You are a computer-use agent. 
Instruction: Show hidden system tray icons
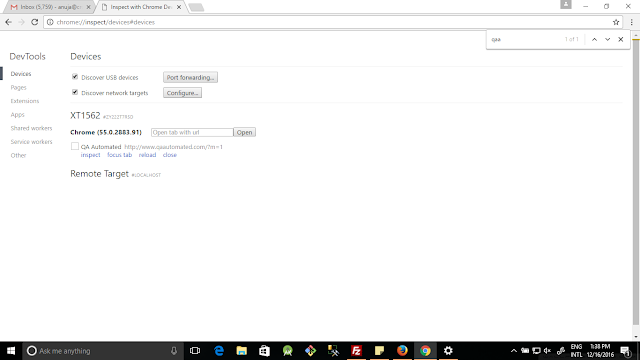[514, 351]
